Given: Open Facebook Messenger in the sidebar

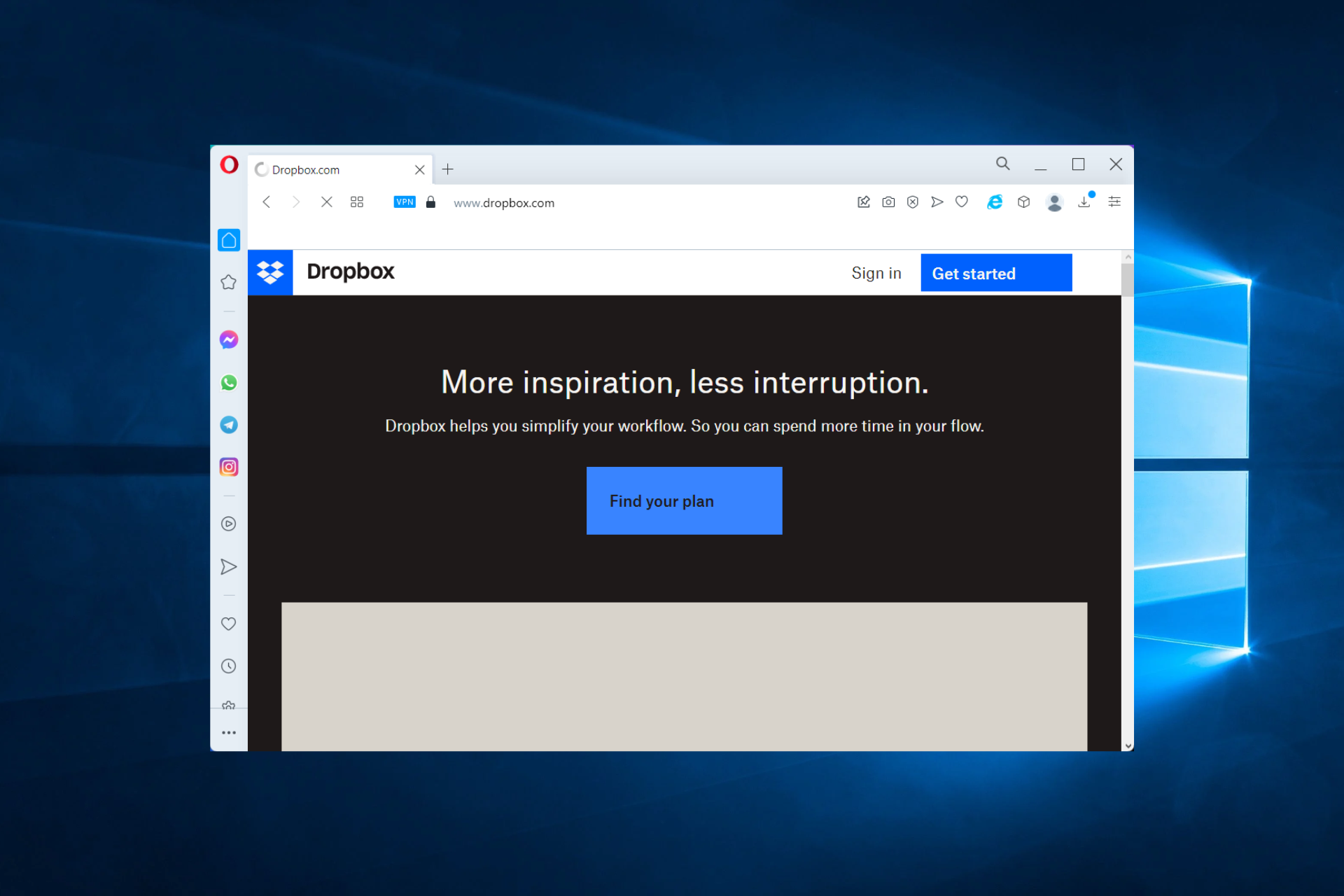Looking at the screenshot, I should [x=229, y=340].
